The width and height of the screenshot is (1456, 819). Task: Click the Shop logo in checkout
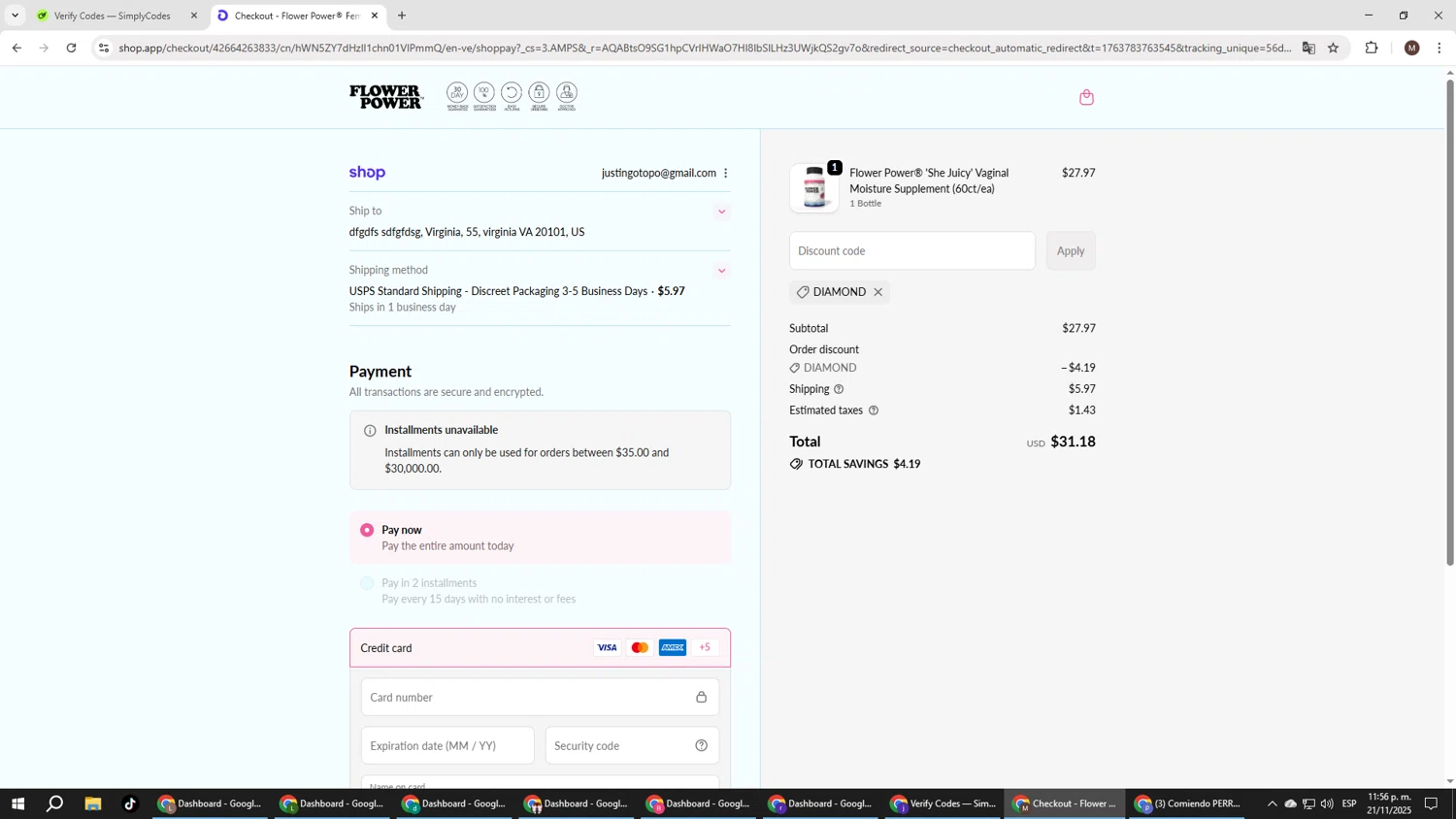[x=367, y=173]
